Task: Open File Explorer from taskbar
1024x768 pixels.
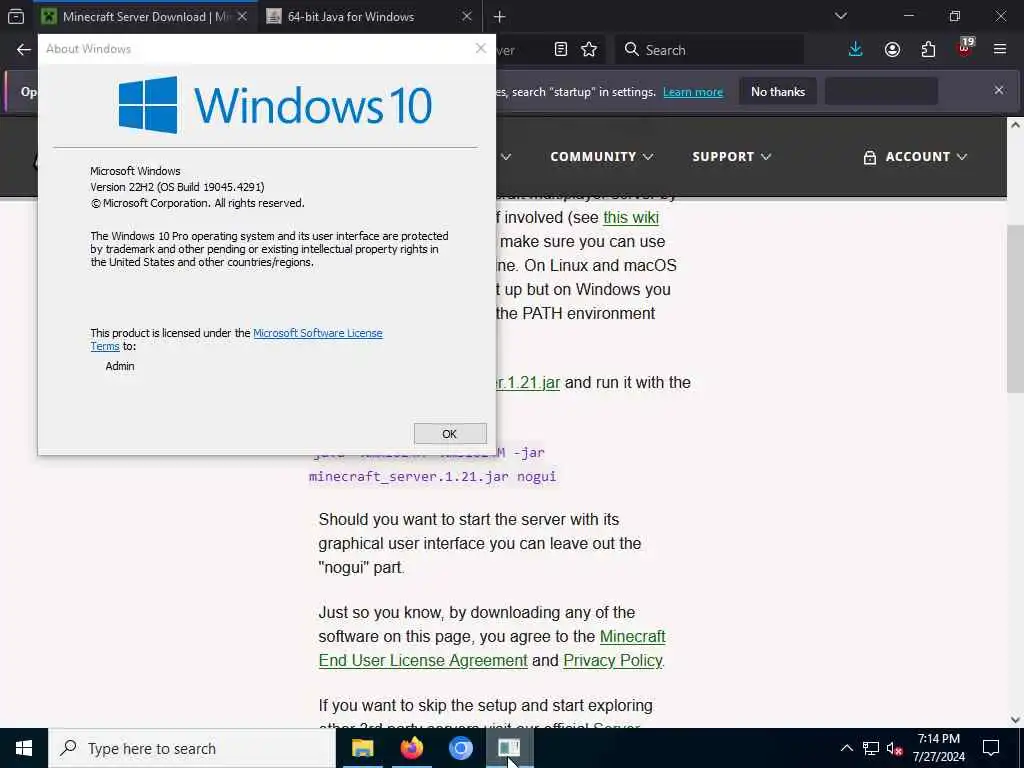Action: (362, 748)
